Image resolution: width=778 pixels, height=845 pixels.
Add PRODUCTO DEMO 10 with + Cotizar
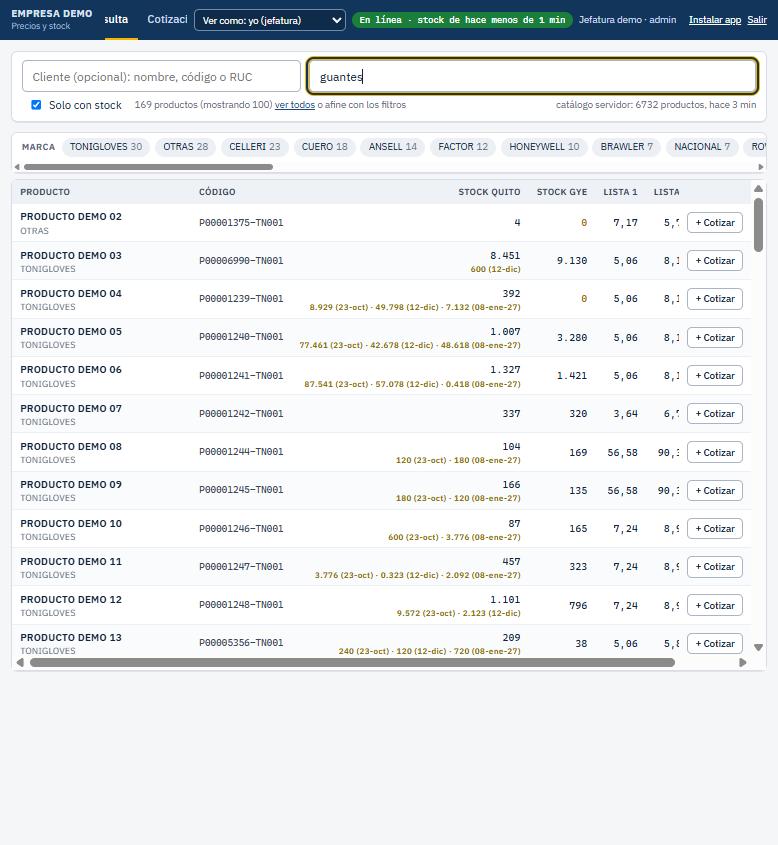[715, 529]
